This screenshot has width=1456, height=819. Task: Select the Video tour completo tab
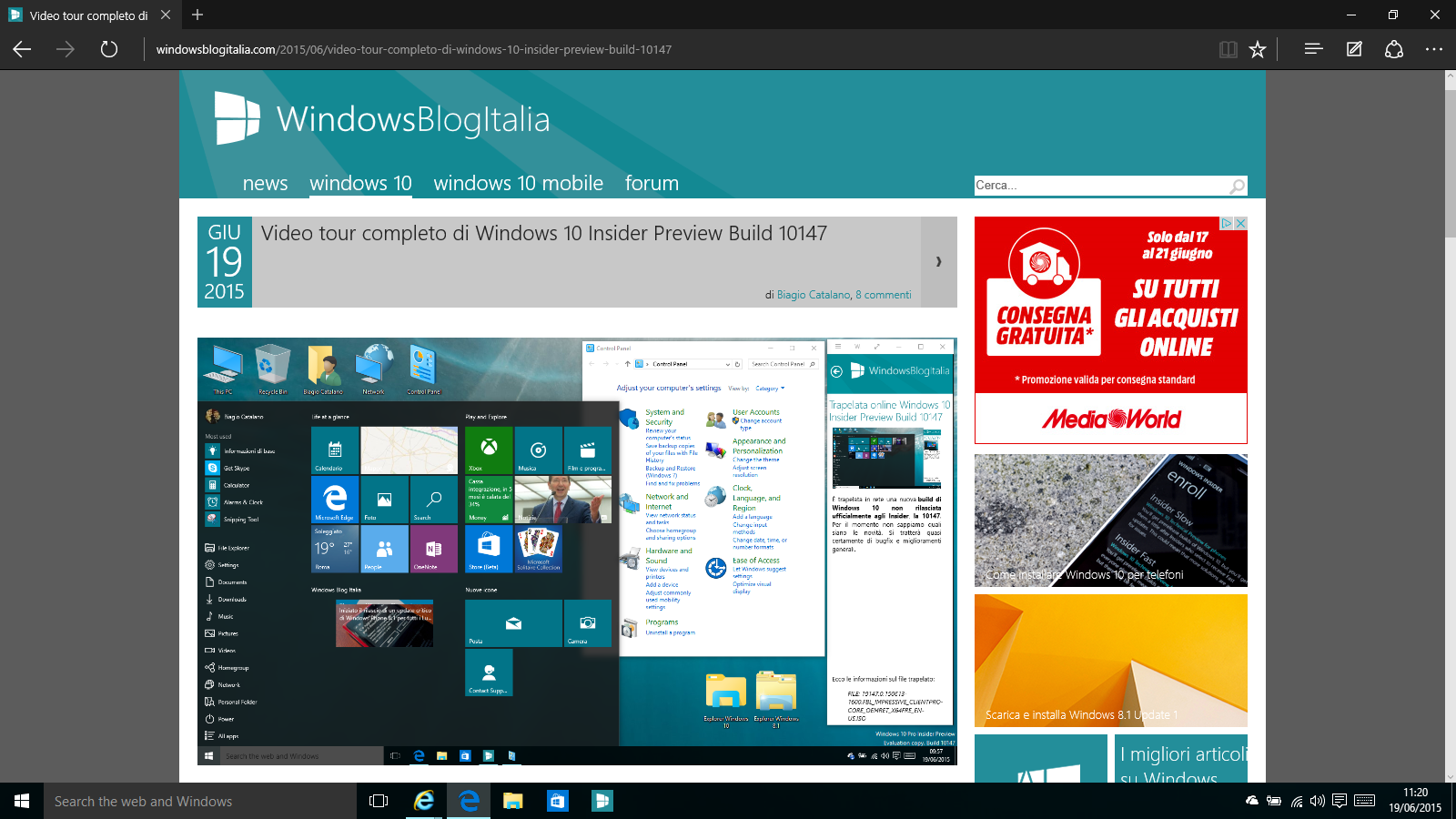(x=88, y=15)
